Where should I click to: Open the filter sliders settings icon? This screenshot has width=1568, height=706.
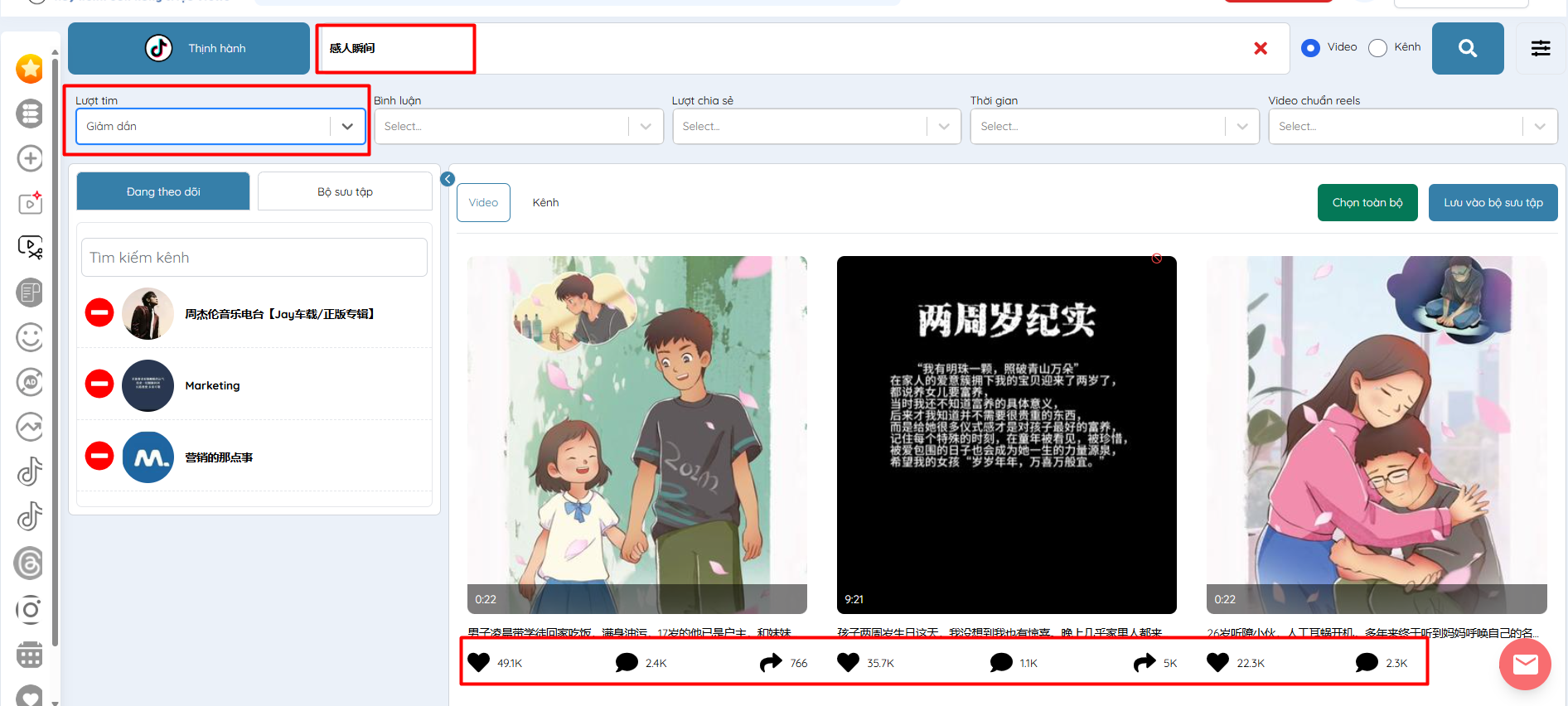[1541, 48]
